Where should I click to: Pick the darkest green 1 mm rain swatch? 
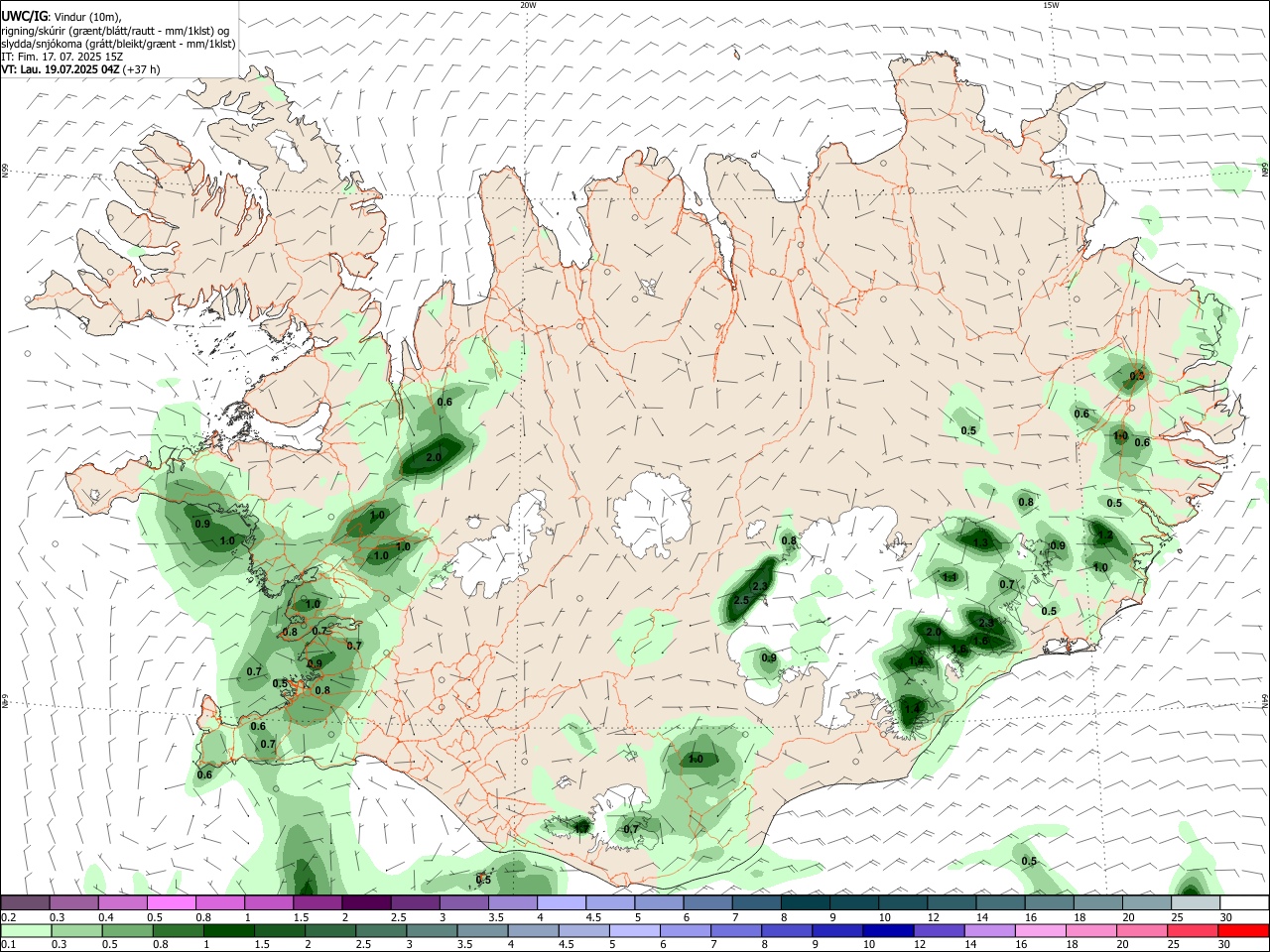229,931
